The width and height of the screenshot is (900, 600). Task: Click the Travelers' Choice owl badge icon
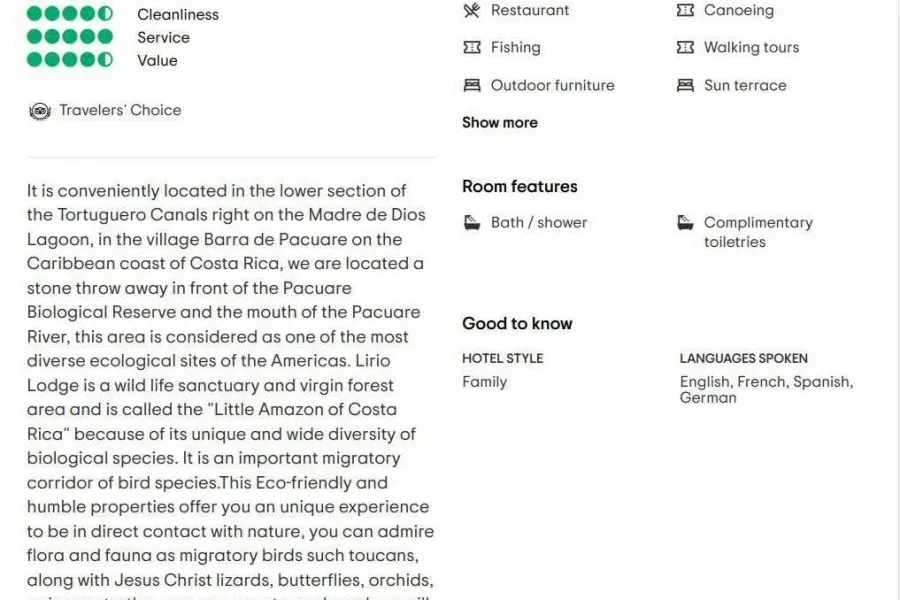39,111
